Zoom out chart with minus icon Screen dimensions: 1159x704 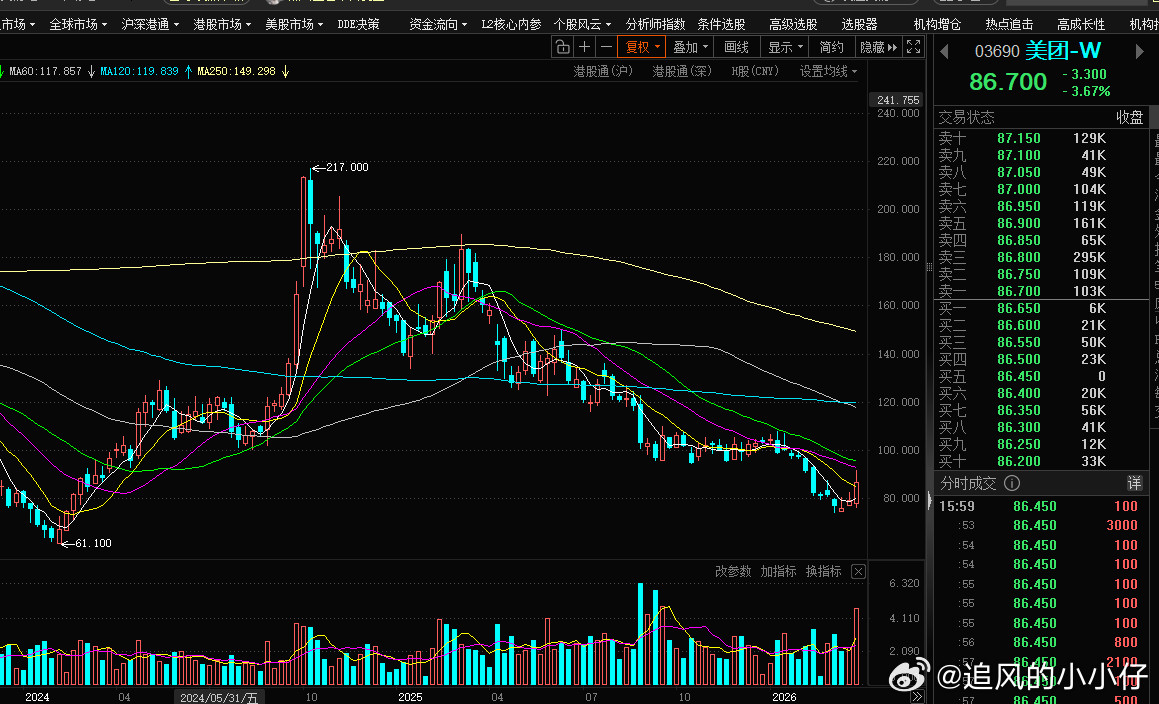point(607,47)
